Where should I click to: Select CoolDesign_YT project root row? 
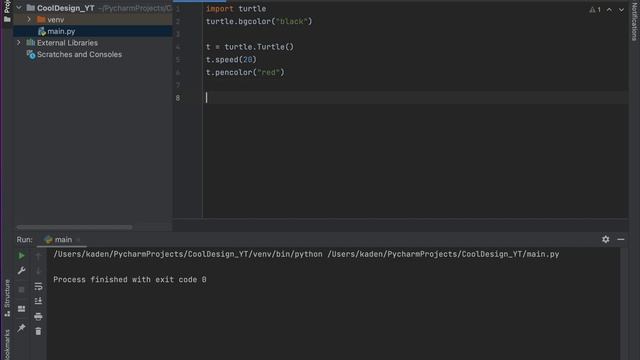point(93,8)
